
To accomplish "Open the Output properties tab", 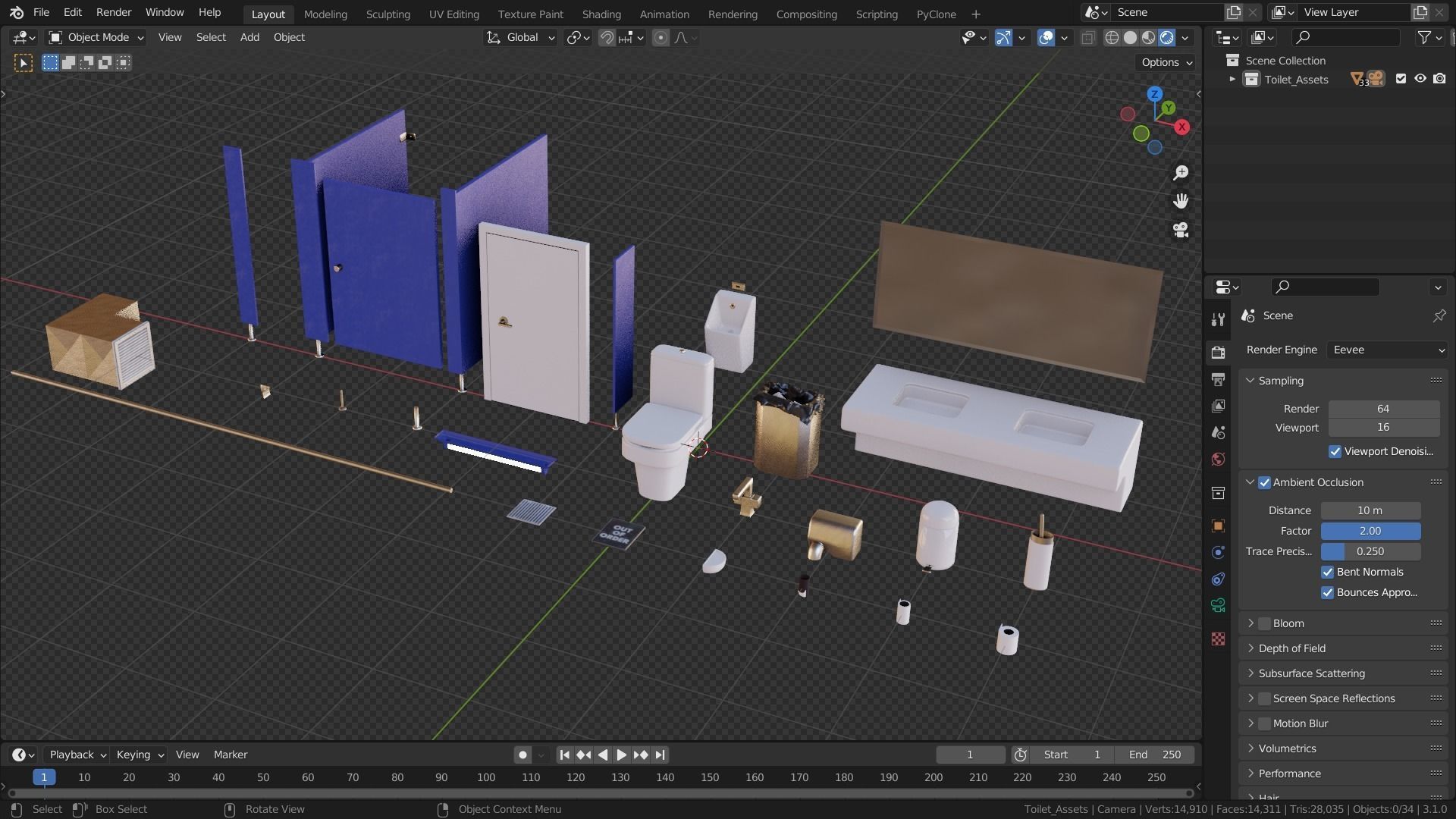I will click(x=1218, y=379).
